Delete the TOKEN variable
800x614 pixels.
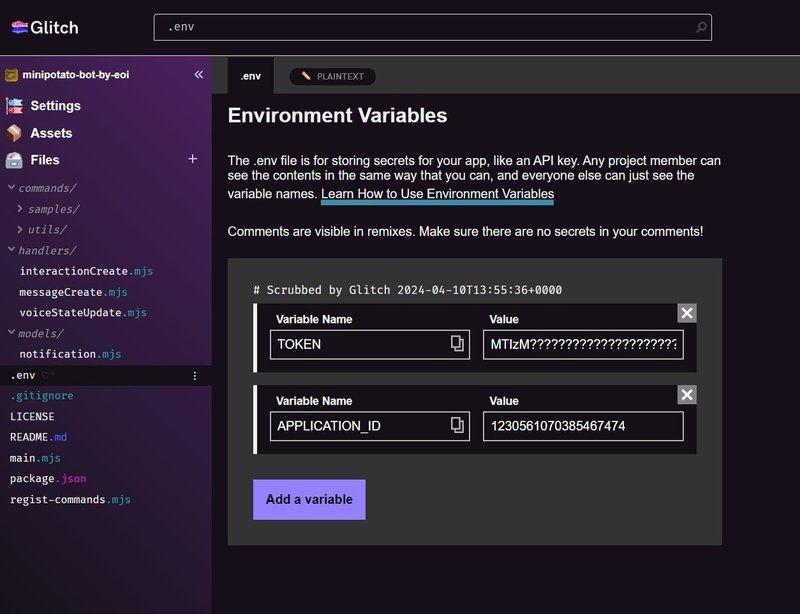pos(687,313)
